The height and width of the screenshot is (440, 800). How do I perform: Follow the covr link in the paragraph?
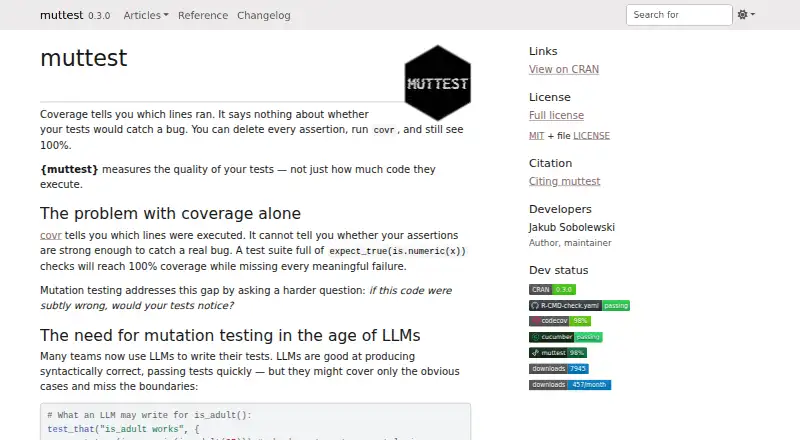[x=51, y=235]
